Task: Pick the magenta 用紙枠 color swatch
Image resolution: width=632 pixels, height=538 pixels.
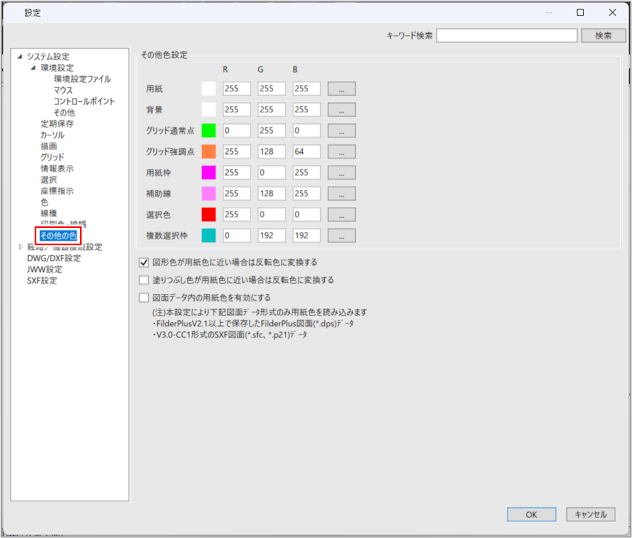Action: tap(209, 172)
